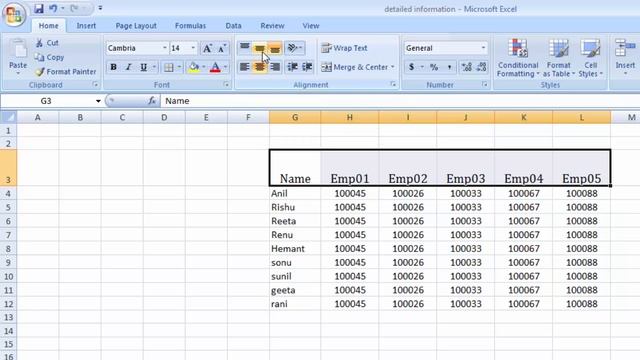Screen dimensions: 640x360
Task: Copy the selected cells
Action: click(x=49, y=58)
